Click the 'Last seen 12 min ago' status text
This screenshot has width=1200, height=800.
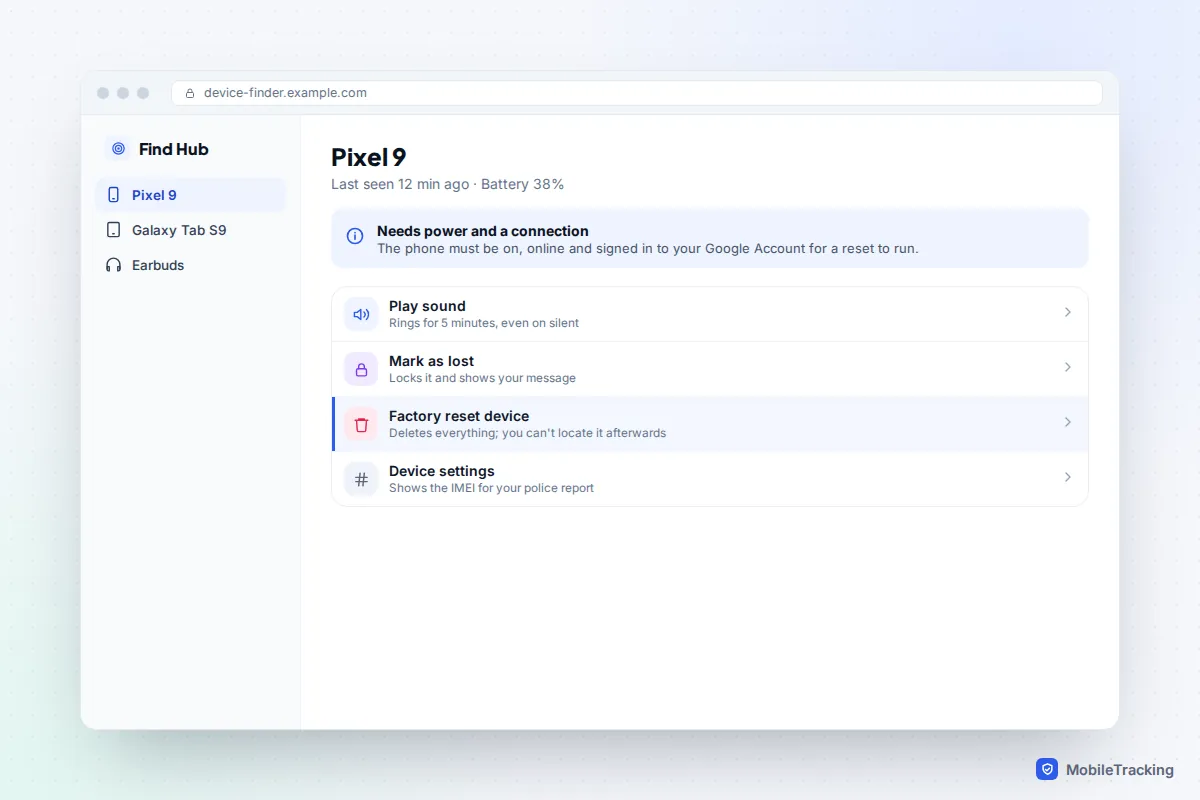pos(400,184)
